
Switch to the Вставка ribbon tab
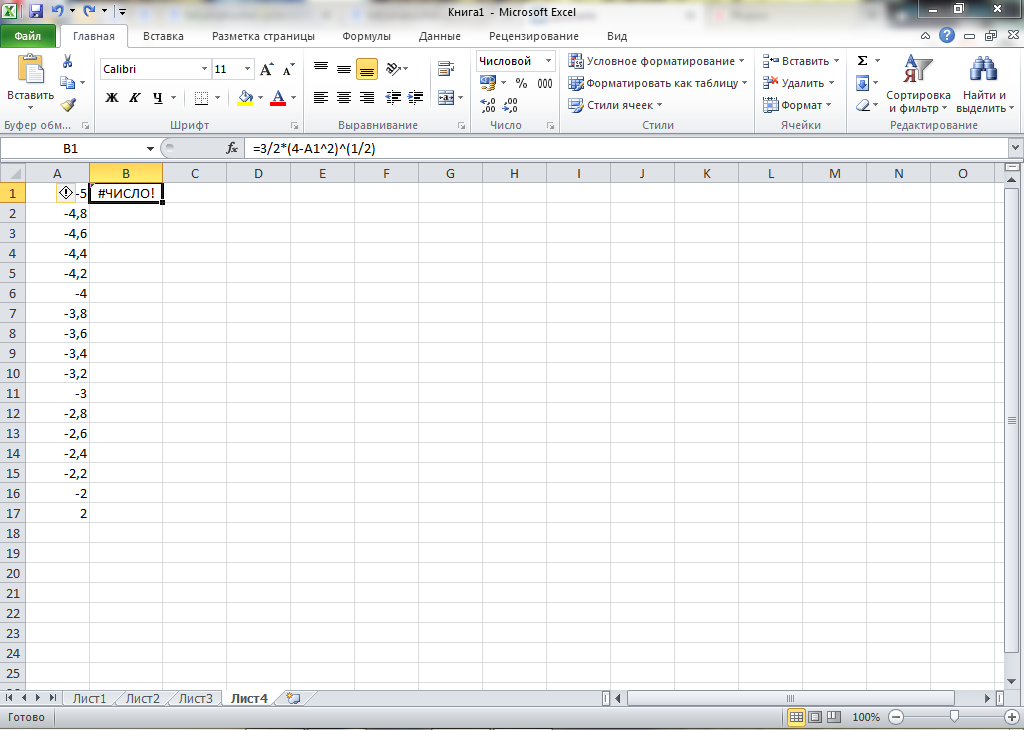tap(163, 37)
